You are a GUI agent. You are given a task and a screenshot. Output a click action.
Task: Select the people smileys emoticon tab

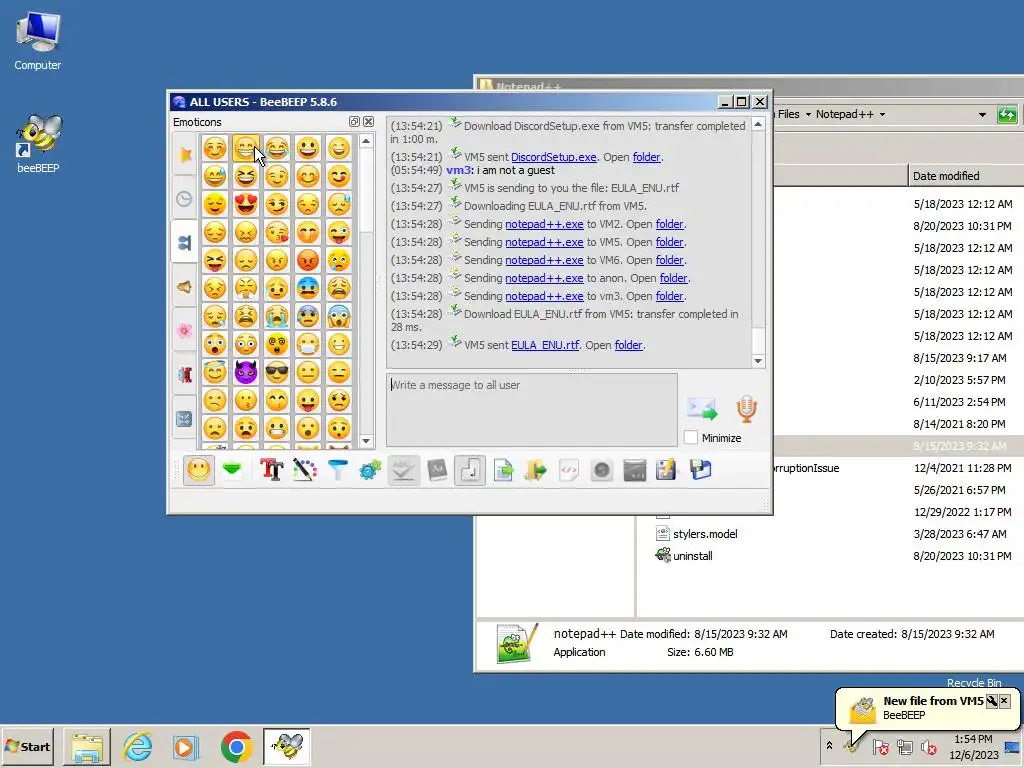[x=185, y=242]
